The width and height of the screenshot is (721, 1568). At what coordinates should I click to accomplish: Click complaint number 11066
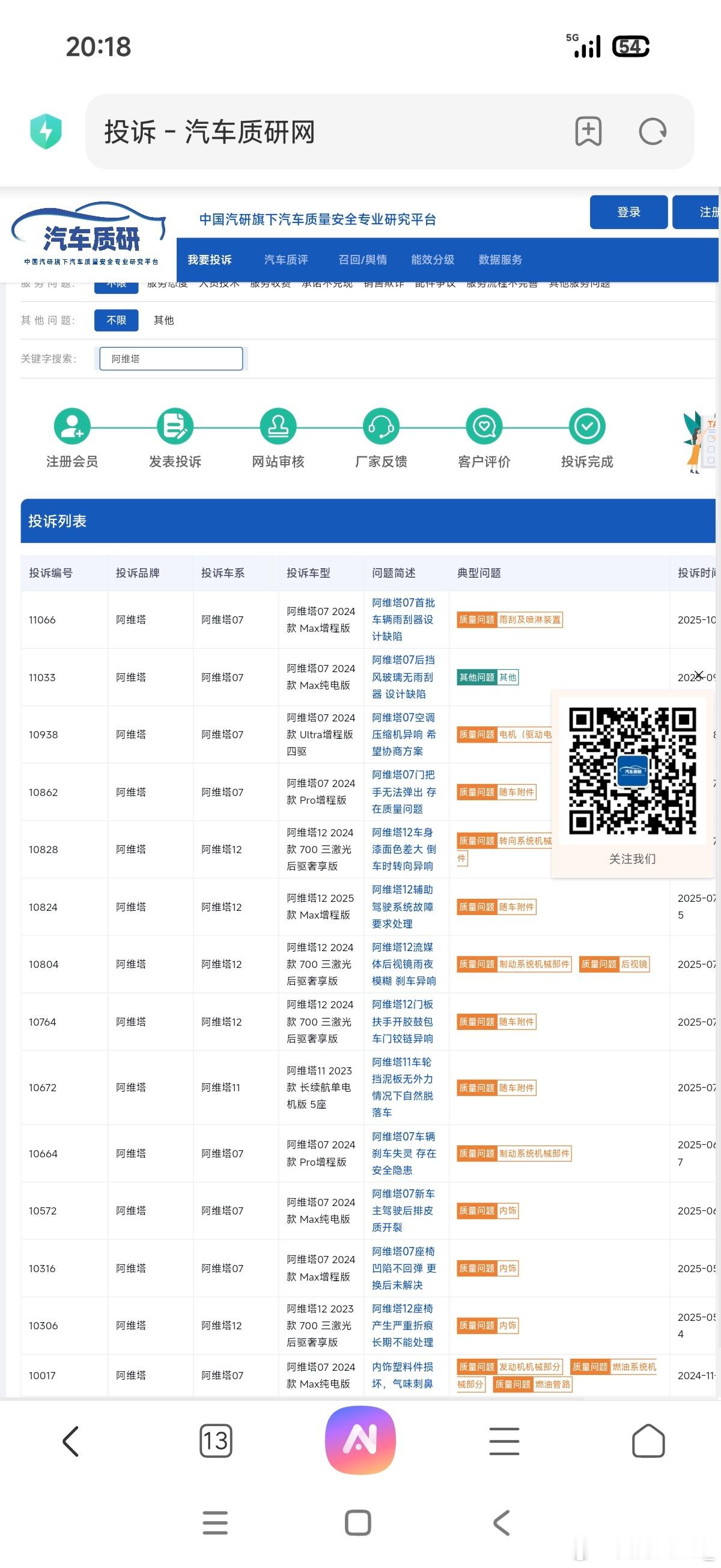[42, 620]
